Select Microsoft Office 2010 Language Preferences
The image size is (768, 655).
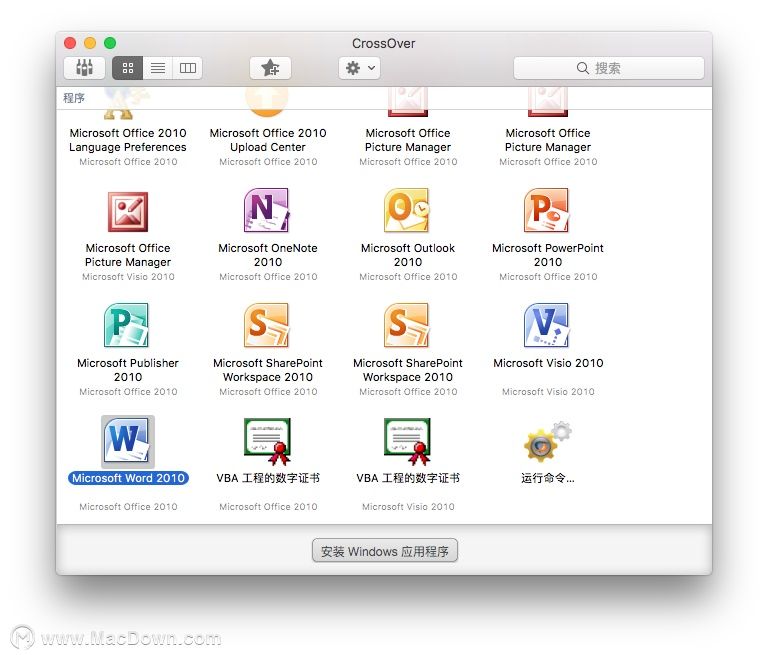click(128, 140)
